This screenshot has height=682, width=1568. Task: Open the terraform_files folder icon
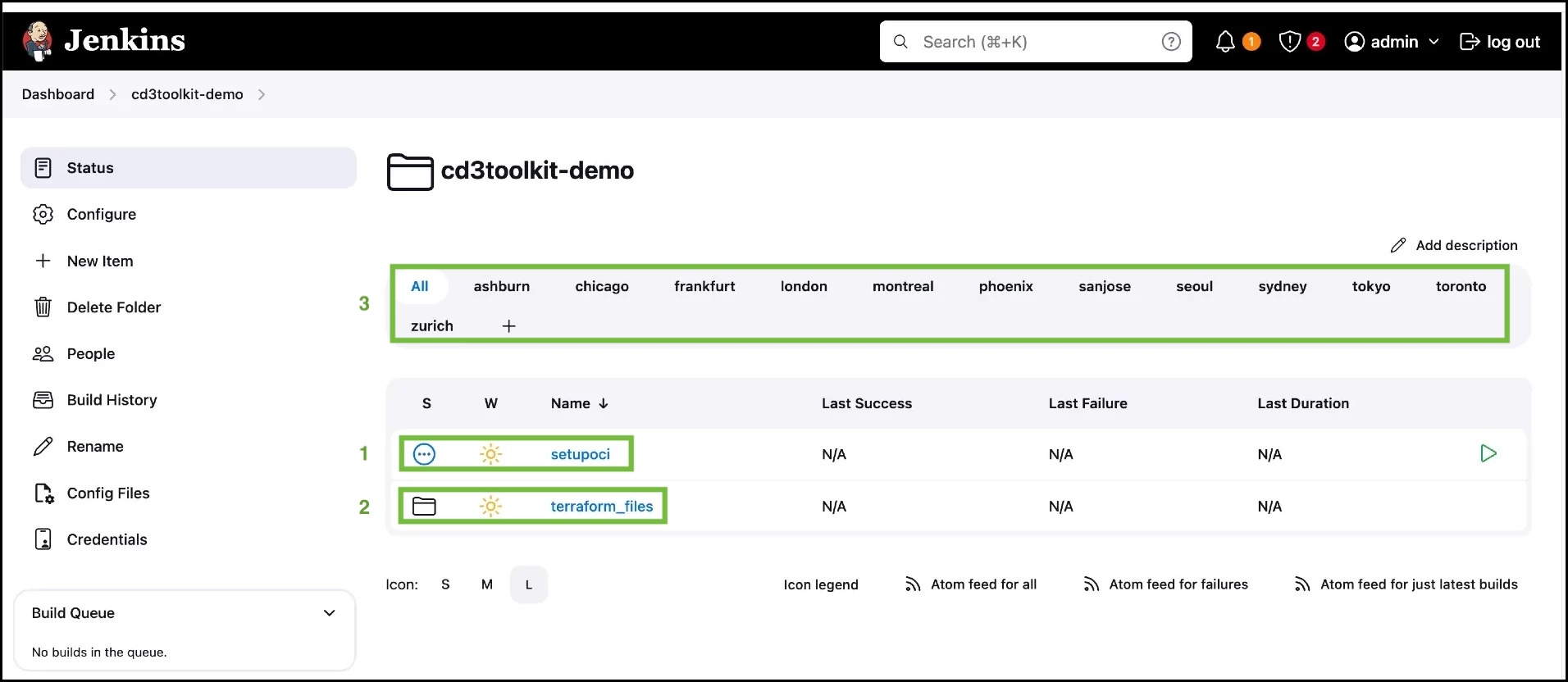[424, 506]
